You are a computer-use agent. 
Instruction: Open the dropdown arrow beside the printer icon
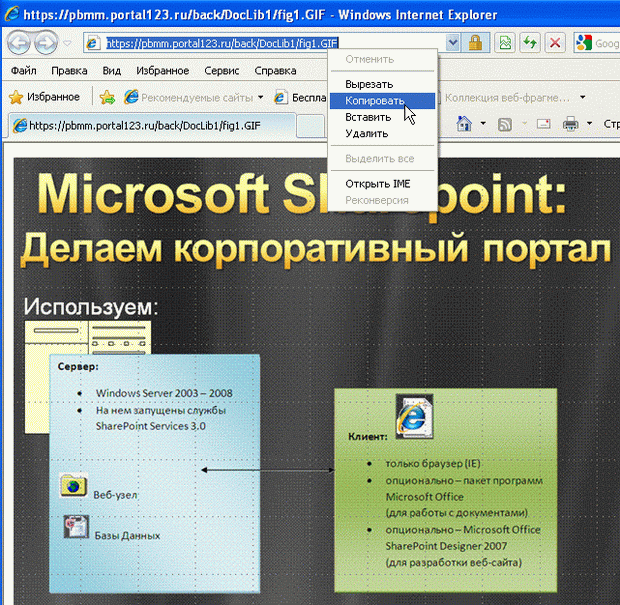589,124
